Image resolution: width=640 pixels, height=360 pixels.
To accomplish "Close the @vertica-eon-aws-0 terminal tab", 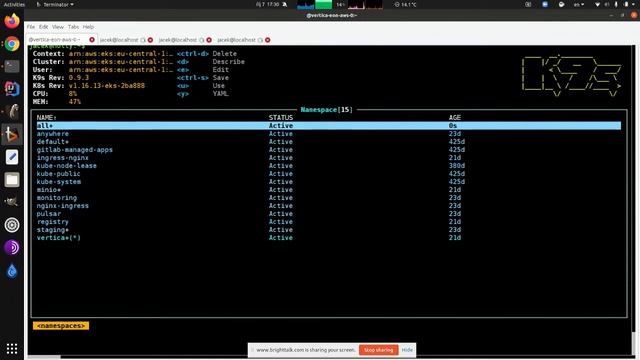I will 92,40.
